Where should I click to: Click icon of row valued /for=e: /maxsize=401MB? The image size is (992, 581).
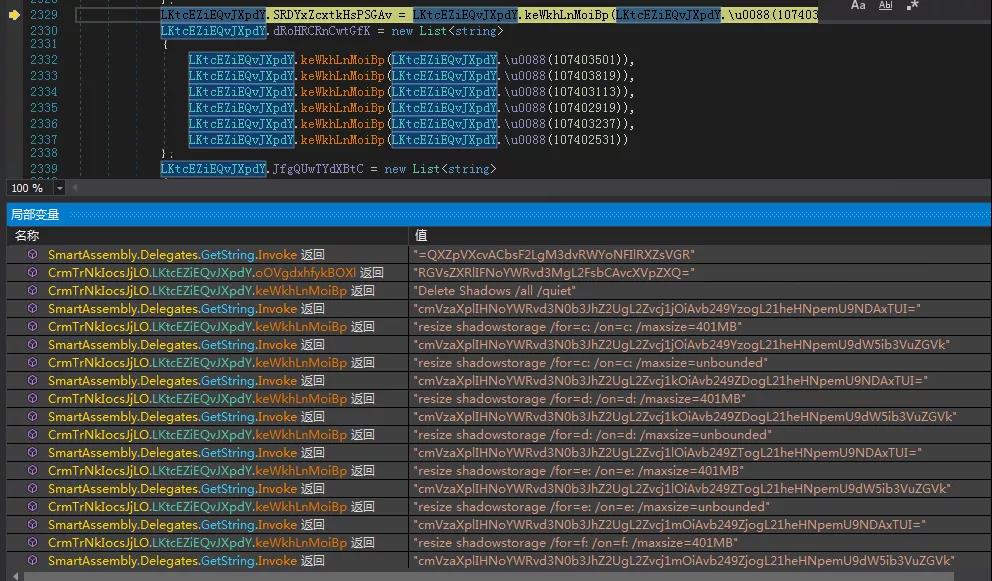pyautogui.click(x=33, y=471)
